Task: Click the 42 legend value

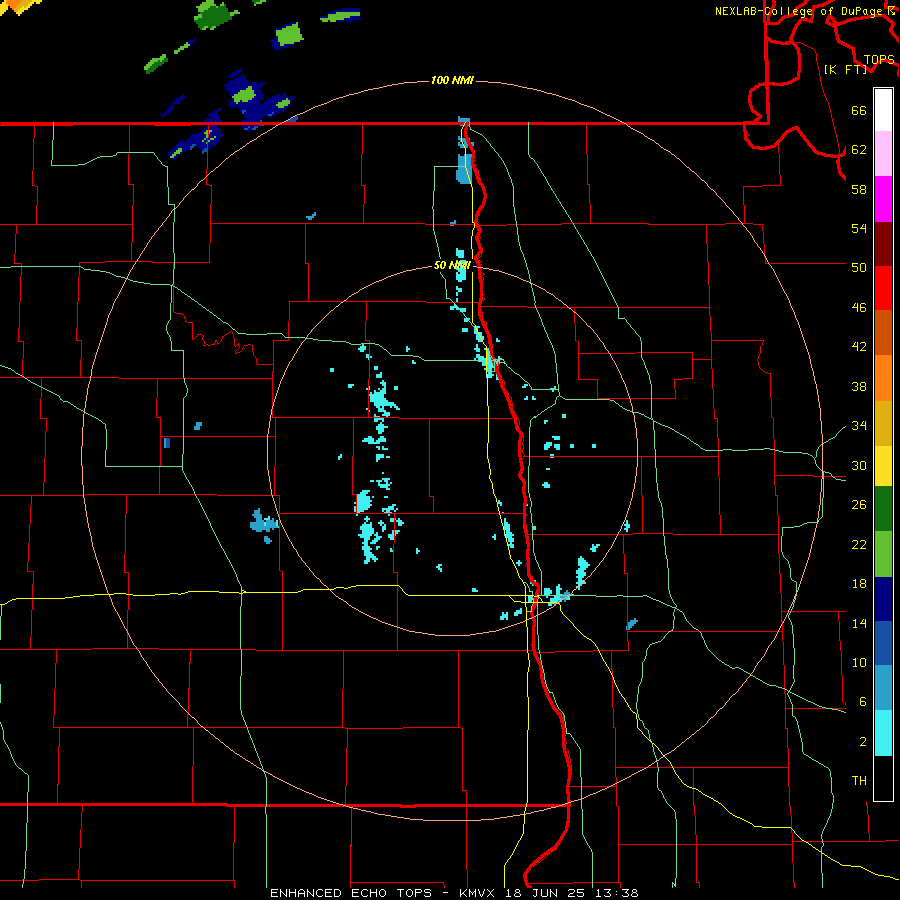Action: coord(859,347)
